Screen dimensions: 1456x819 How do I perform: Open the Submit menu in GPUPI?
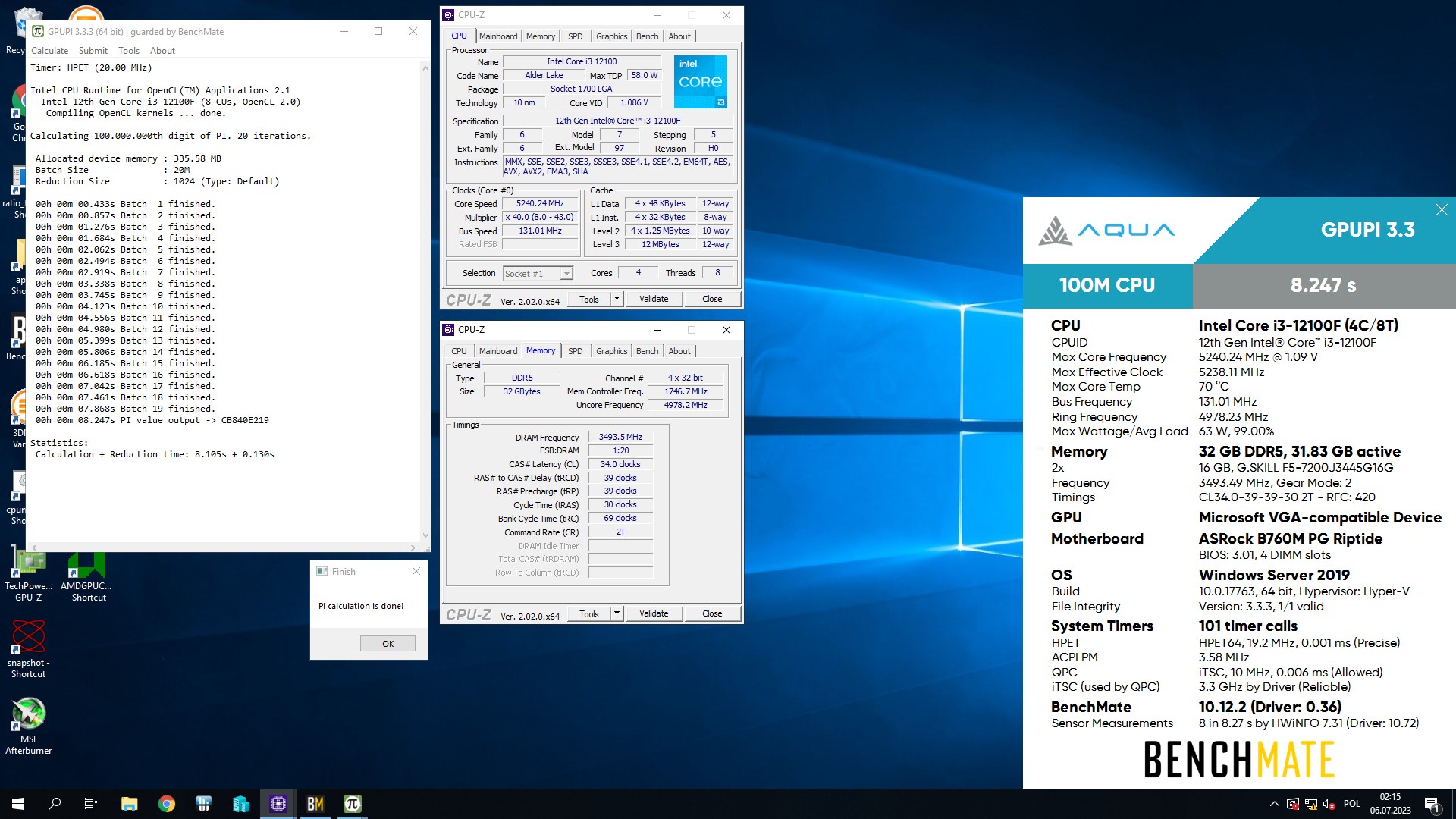point(93,51)
